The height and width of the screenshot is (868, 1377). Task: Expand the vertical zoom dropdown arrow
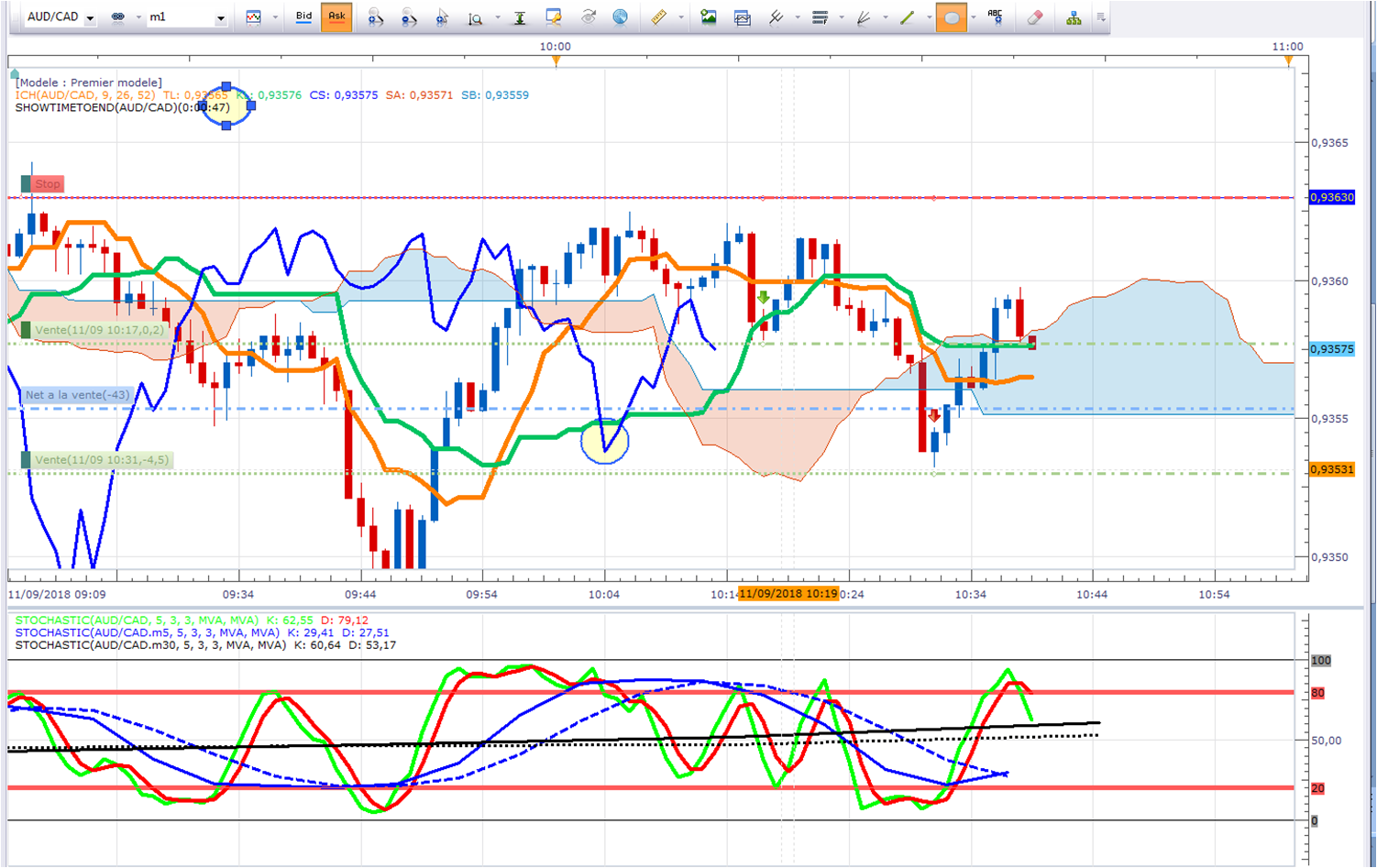tap(498, 18)
